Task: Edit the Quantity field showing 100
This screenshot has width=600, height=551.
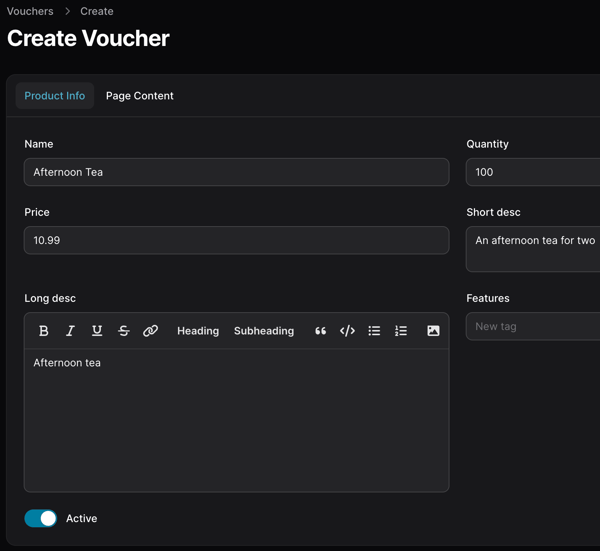Action: 533,172
